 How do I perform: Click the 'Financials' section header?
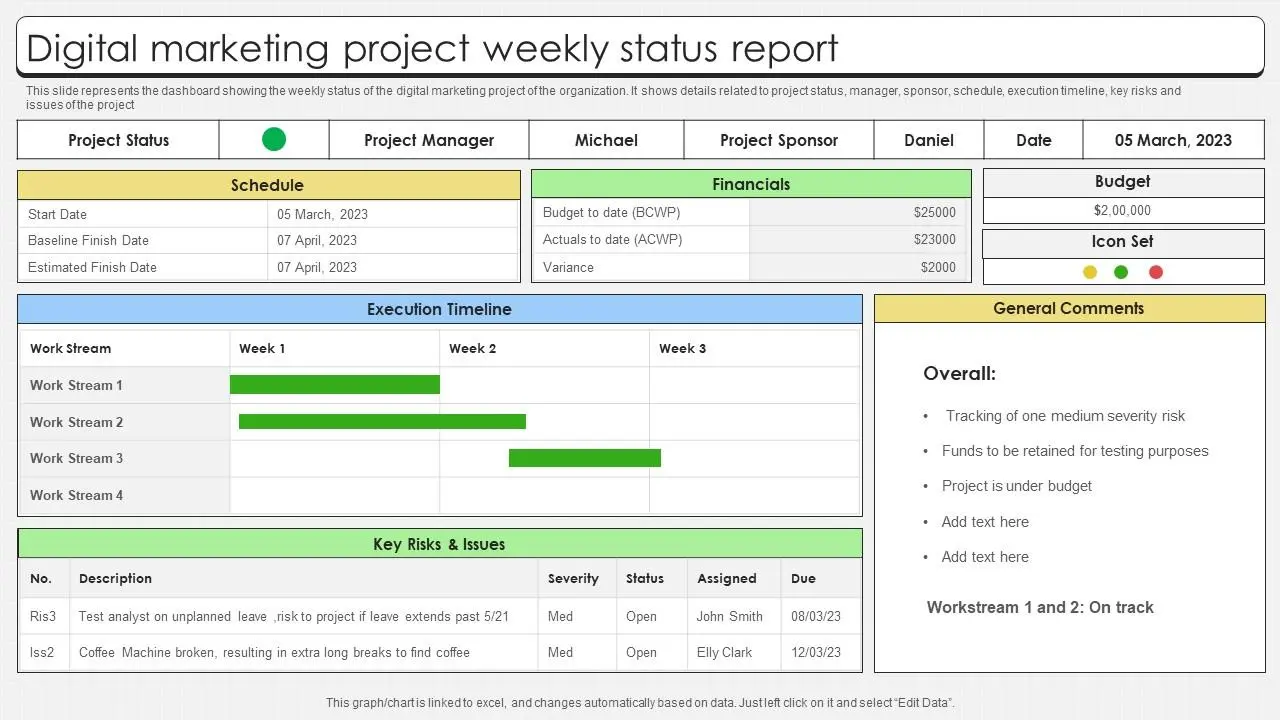click(751, 184)
